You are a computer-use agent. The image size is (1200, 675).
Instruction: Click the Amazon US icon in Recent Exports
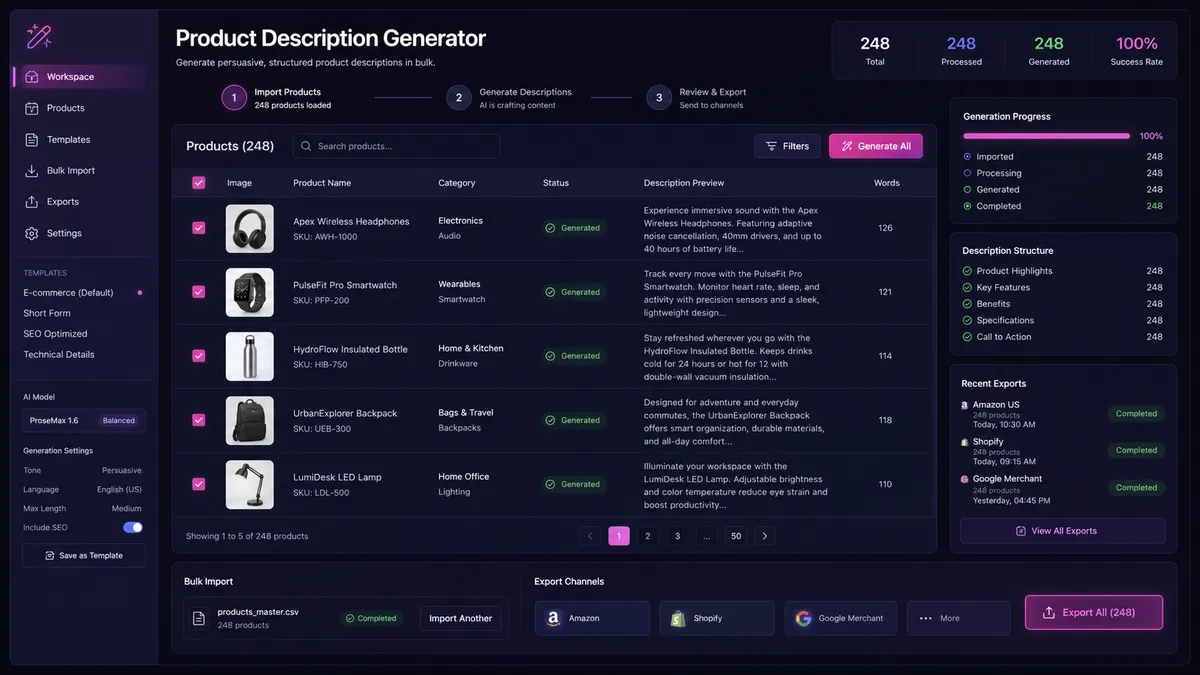[x=965, y=405]
